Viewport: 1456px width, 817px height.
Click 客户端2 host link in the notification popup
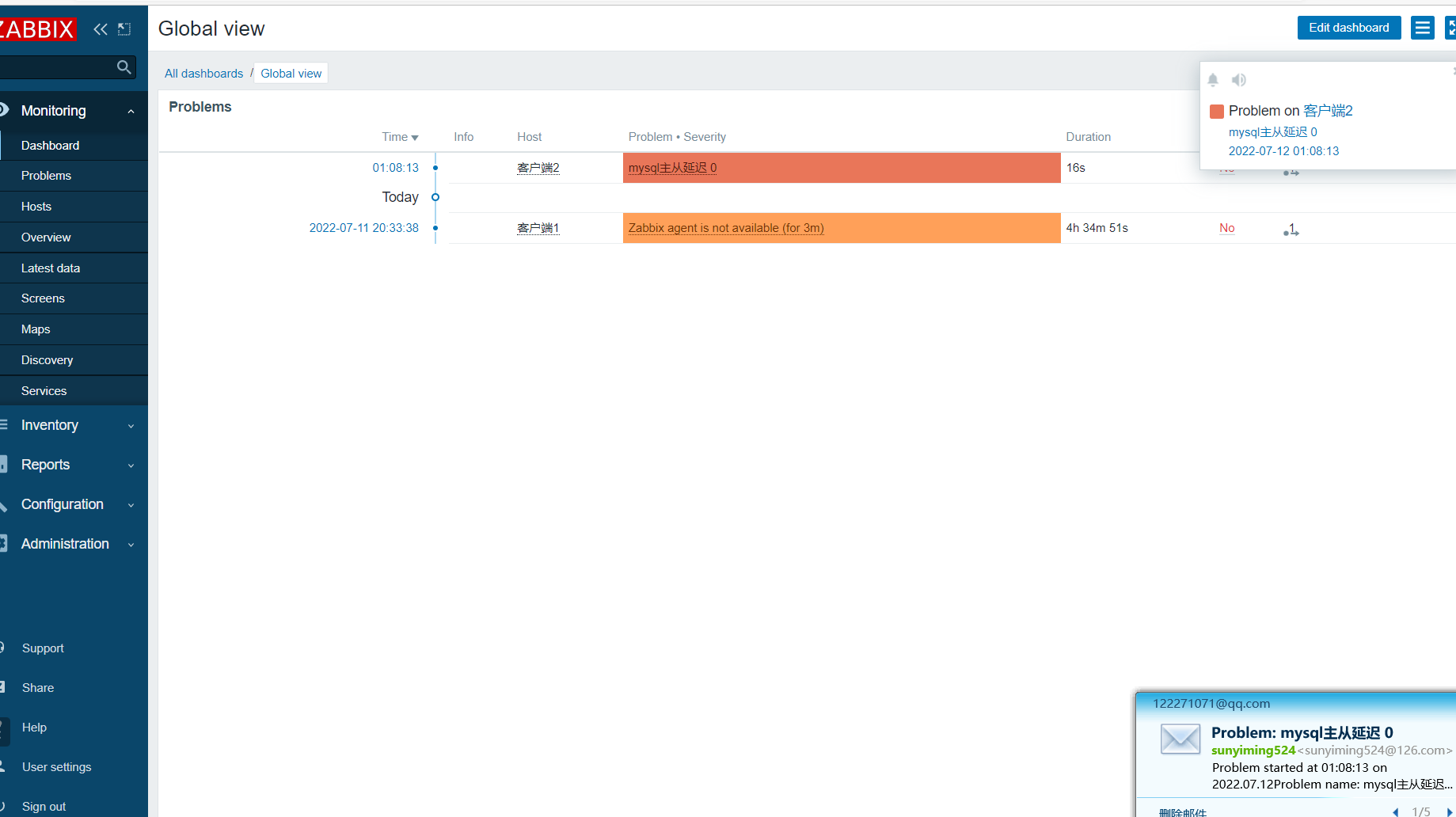(x=1328, y=111)
